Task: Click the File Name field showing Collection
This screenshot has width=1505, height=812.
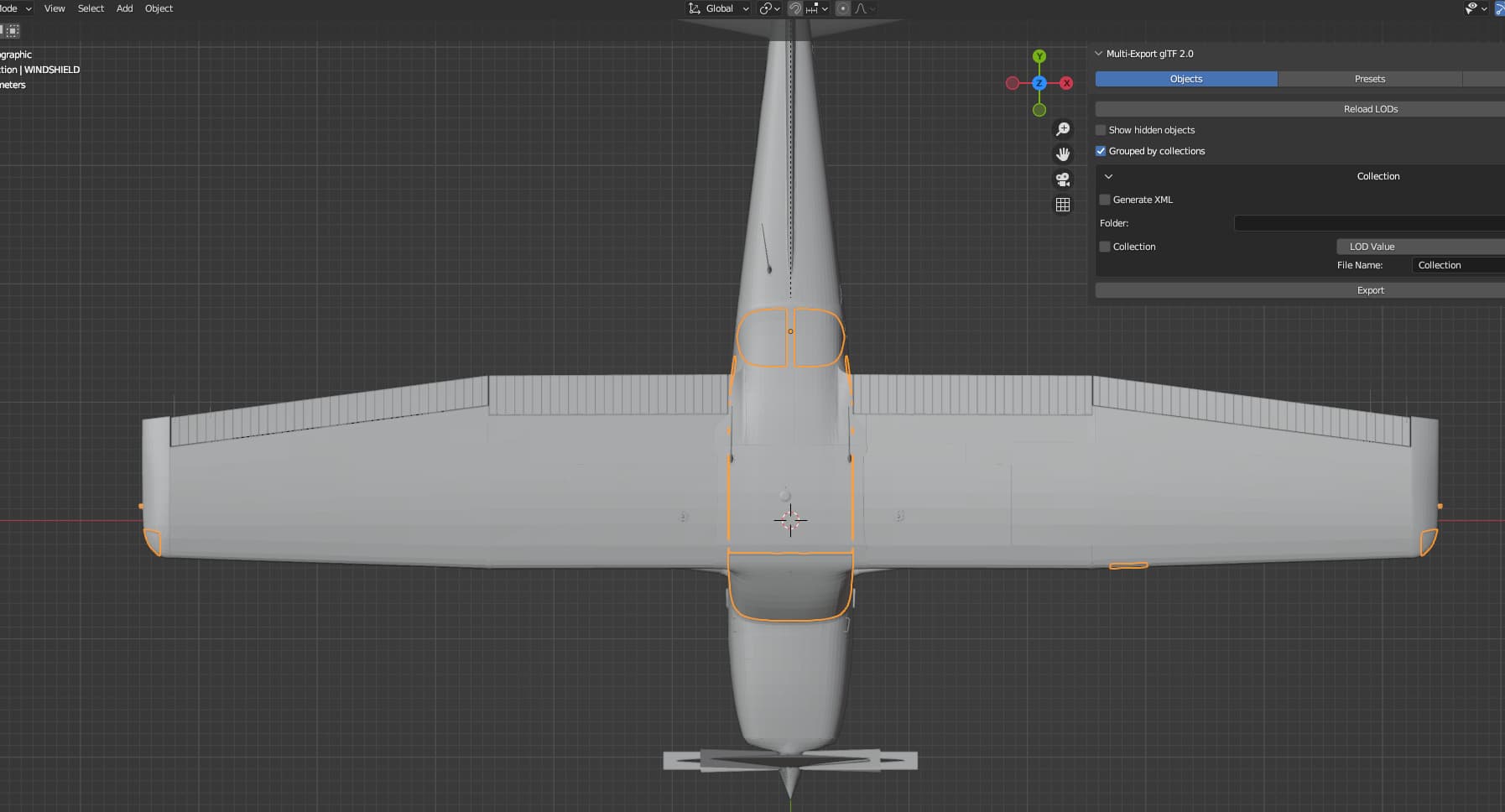Action: [1457, 265]
